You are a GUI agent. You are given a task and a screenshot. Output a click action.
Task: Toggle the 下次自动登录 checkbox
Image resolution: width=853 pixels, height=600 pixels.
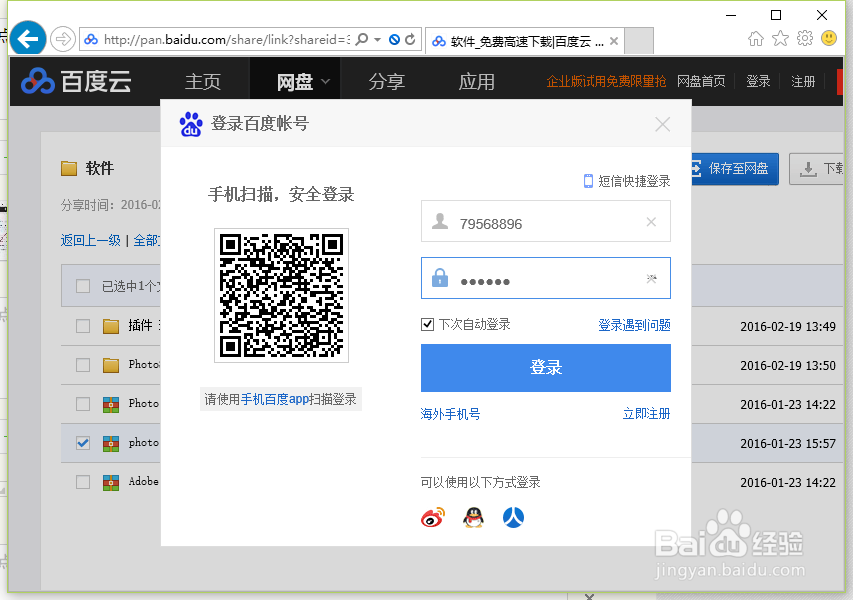pyautogui.click(x=428, y=325)
